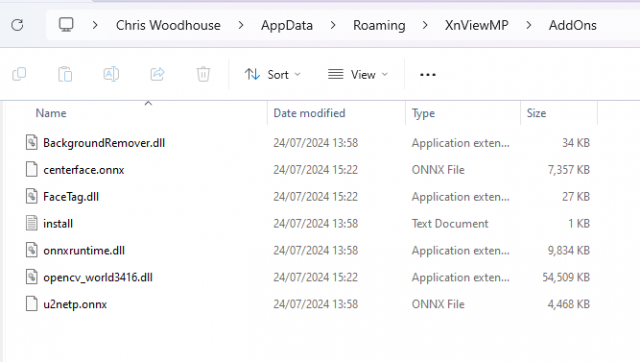Click the date modified of FaceTag.dll
This screenshot has height=362, width=640.
click(316, 197)
